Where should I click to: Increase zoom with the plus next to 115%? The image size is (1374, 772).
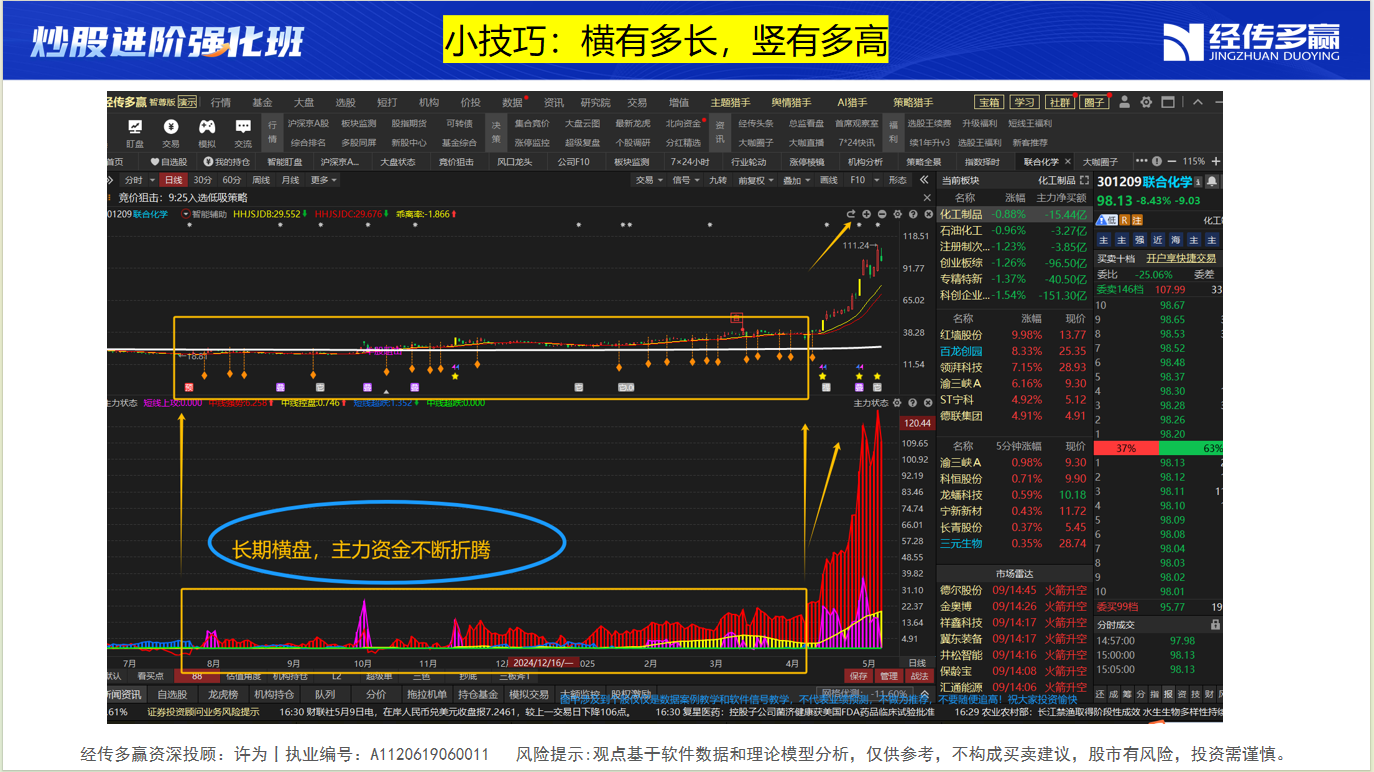tap(1215, 161)
